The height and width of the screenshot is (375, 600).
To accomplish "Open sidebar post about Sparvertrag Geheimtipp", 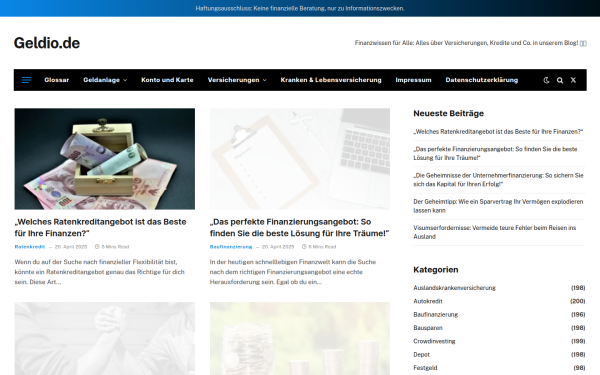I will coord(498,206).
